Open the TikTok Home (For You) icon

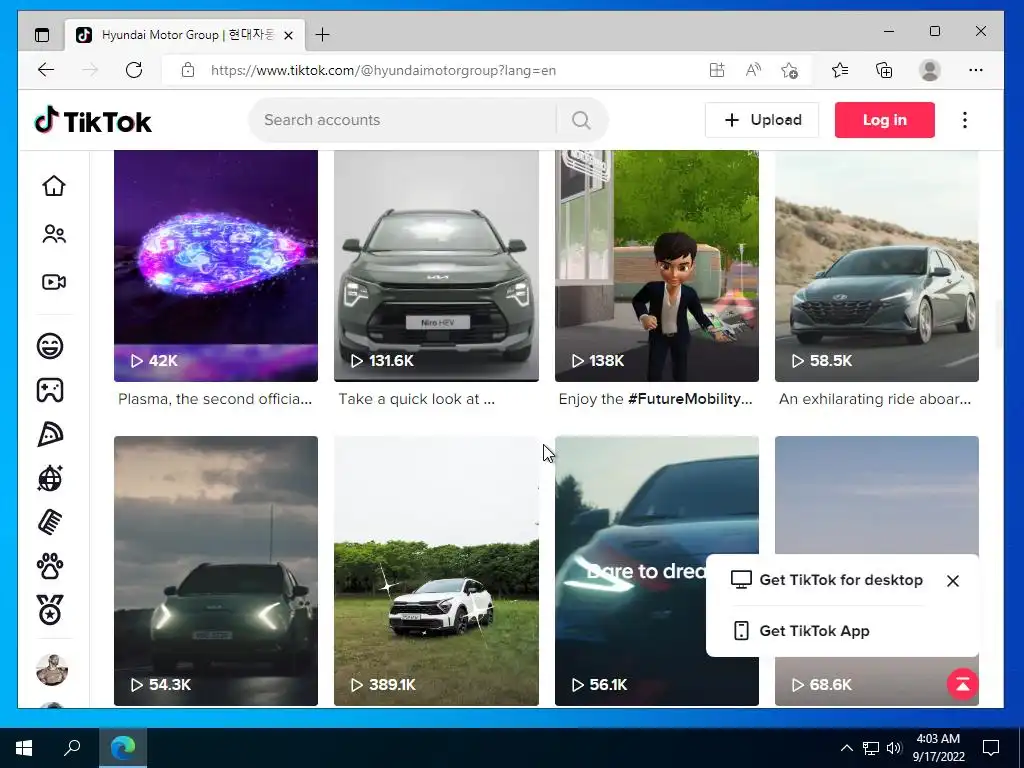pos(54,186)
